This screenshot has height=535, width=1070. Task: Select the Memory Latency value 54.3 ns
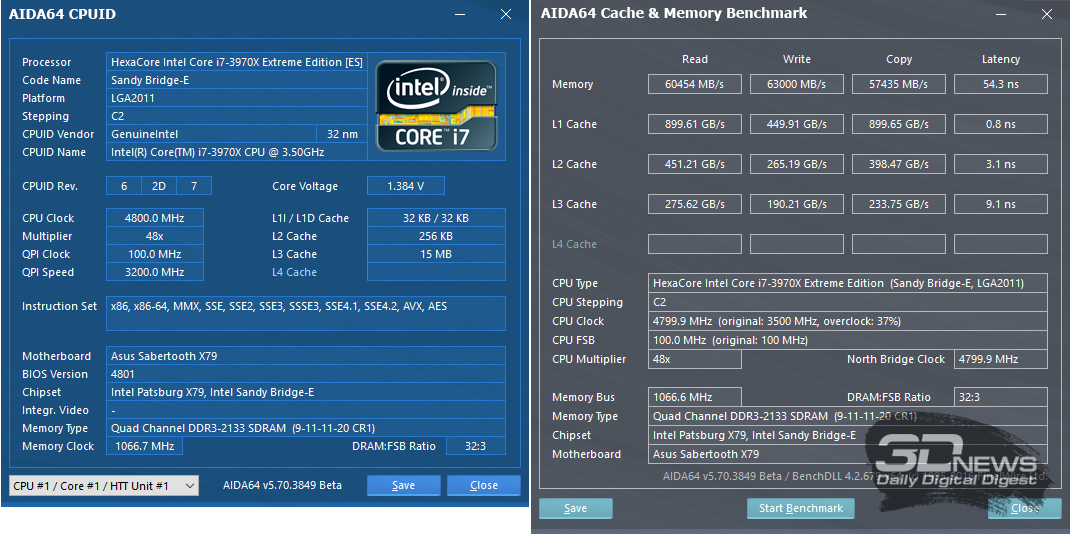tap(1000, 84)
